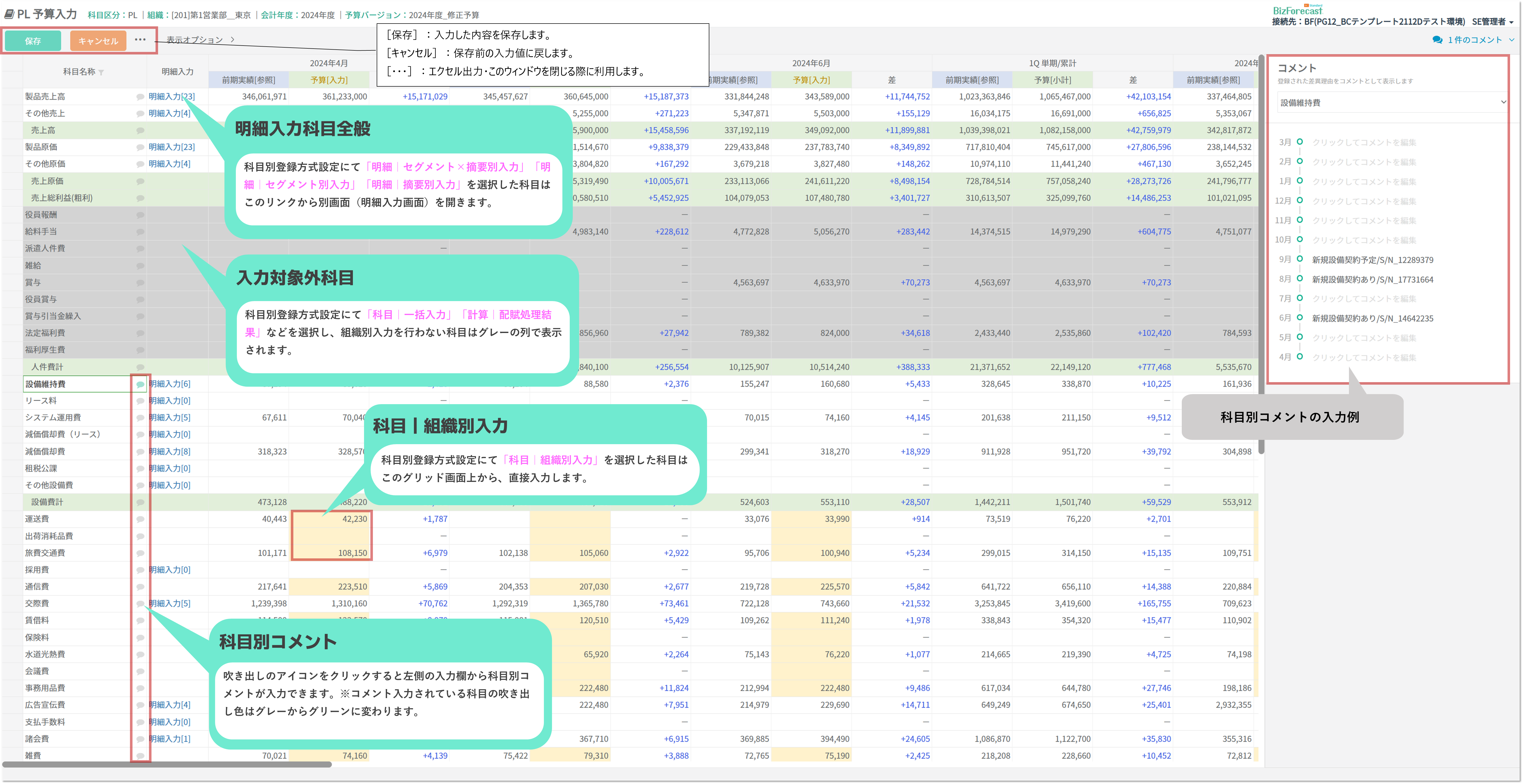Click the horizontal scrollbar at grid bottom

(167, 765)
